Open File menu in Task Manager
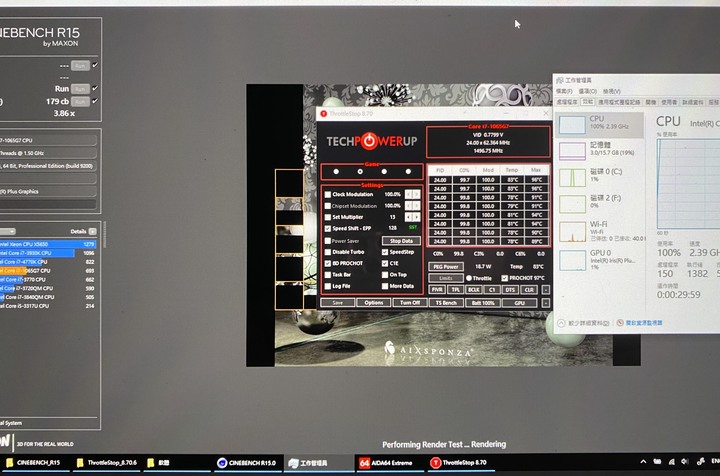The height and width of the screenshot is (476, 720). 564,91
